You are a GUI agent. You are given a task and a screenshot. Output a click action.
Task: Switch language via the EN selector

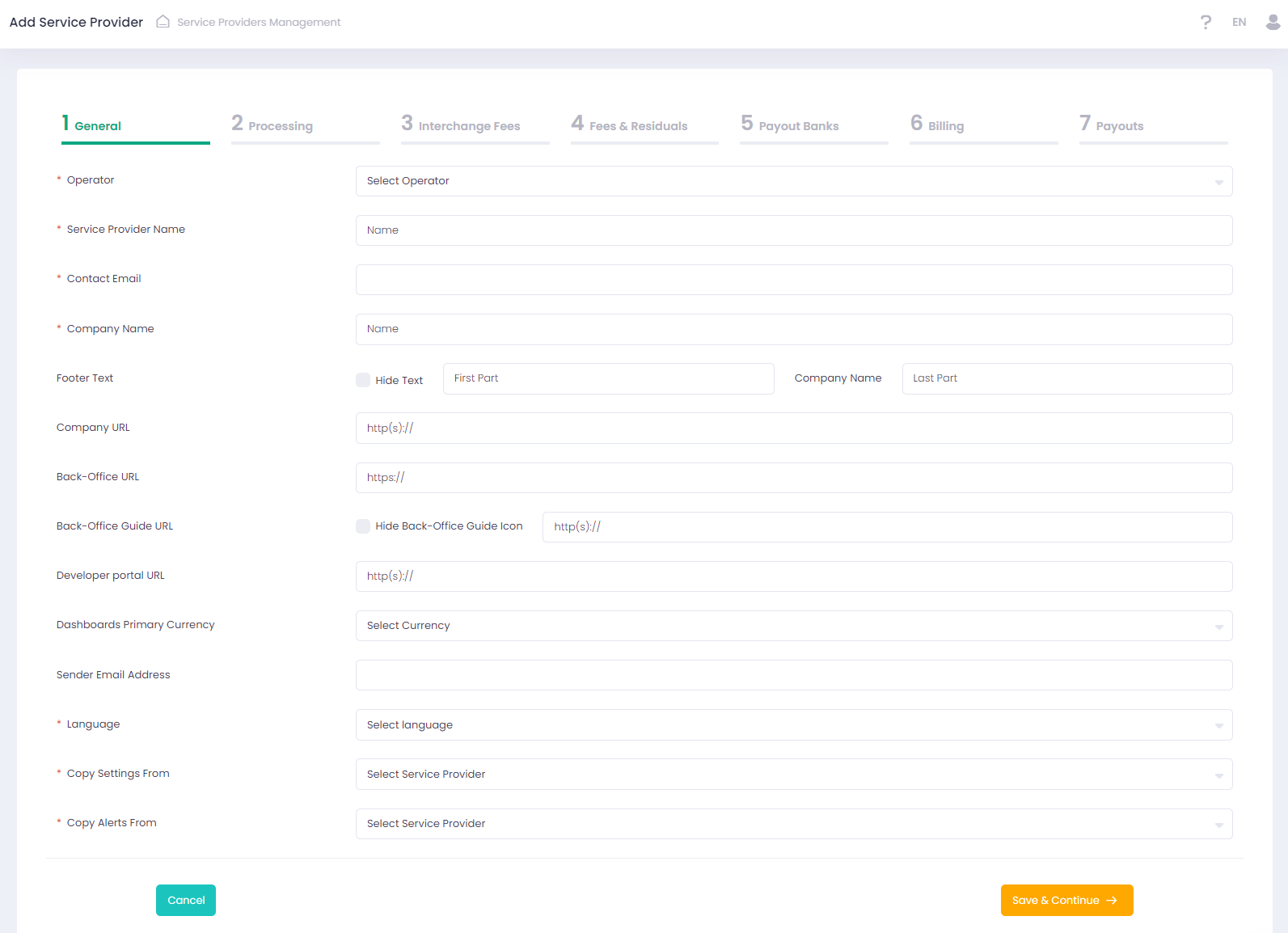tap(1239, 22)
